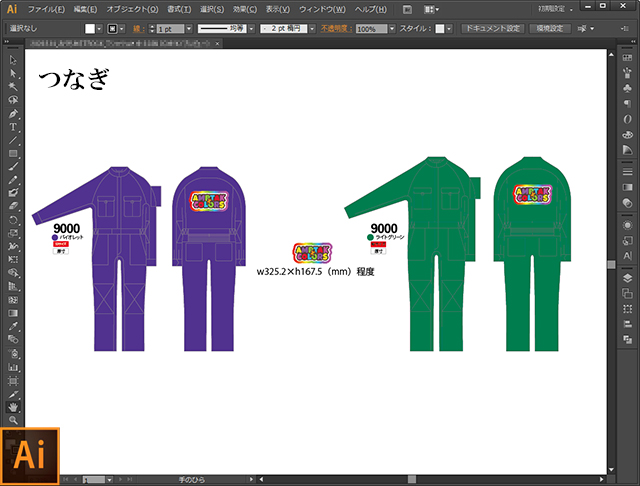Viewport: 640px width, 486px height.
Task: Open the Transparency panel
Action: click(627, 202)
